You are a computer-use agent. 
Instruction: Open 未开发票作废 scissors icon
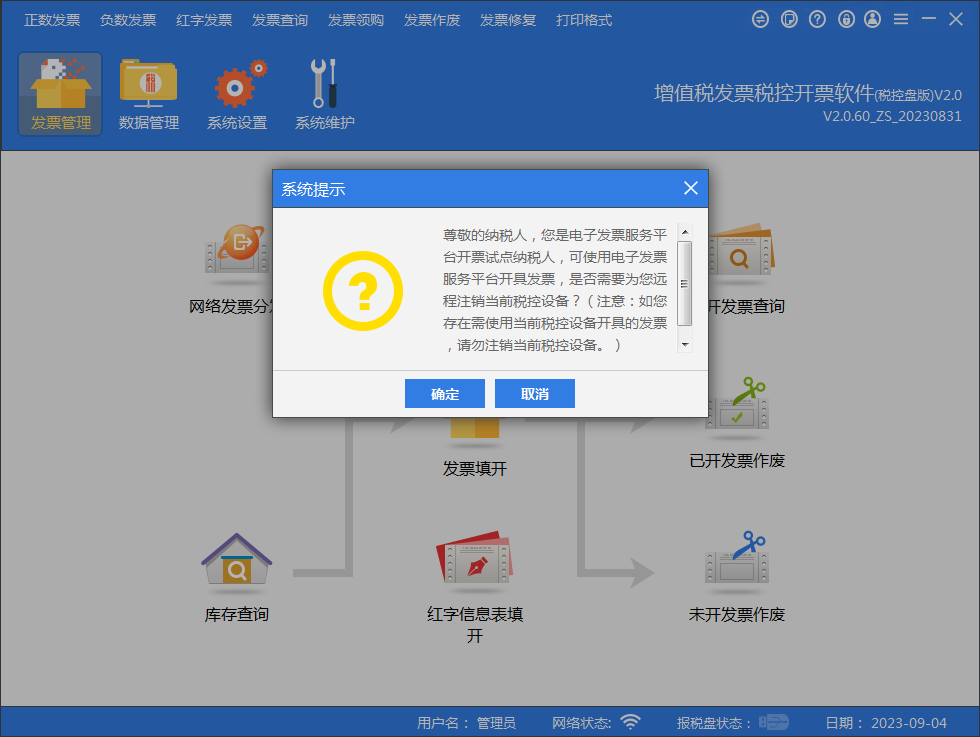point(737,565)
